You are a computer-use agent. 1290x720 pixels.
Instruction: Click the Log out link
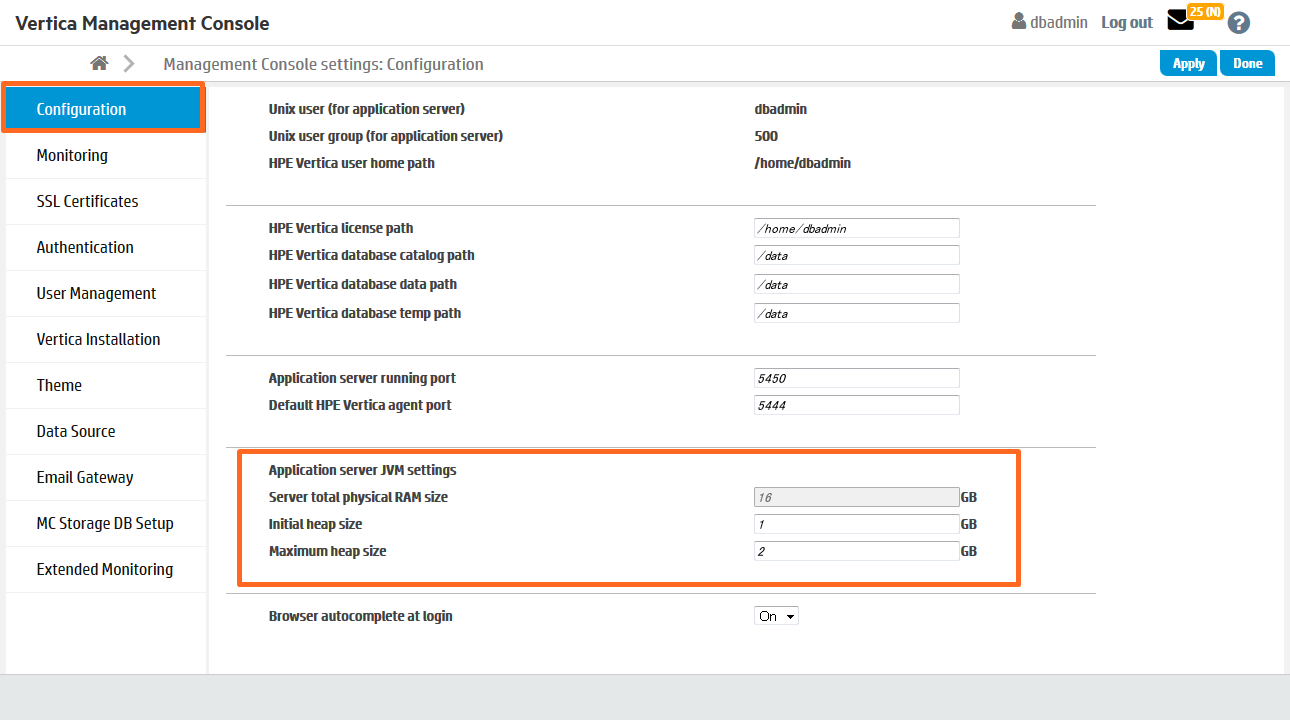[x=1127, y=22]
